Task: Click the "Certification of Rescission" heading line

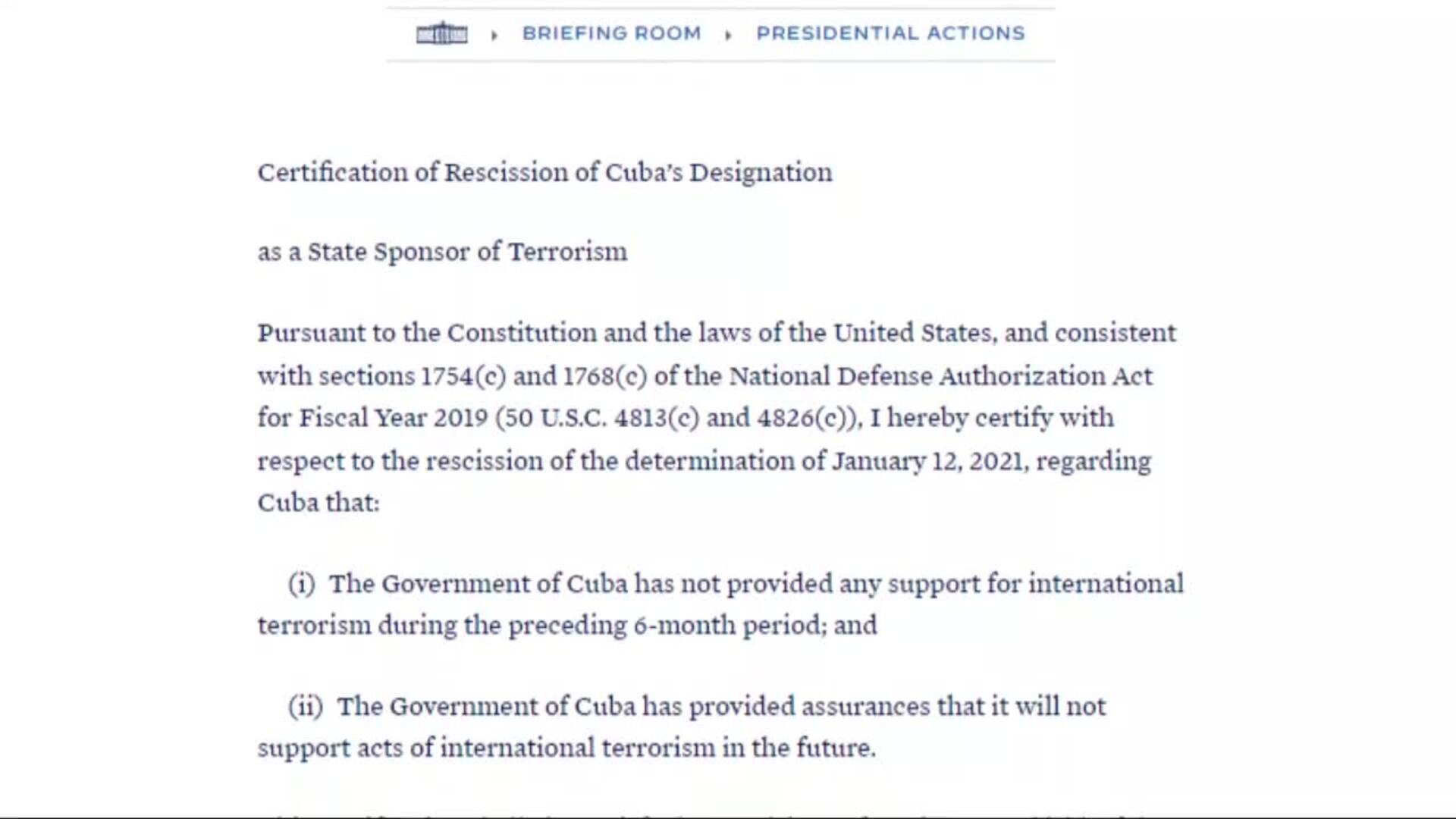Action: (x=544, y=173)
